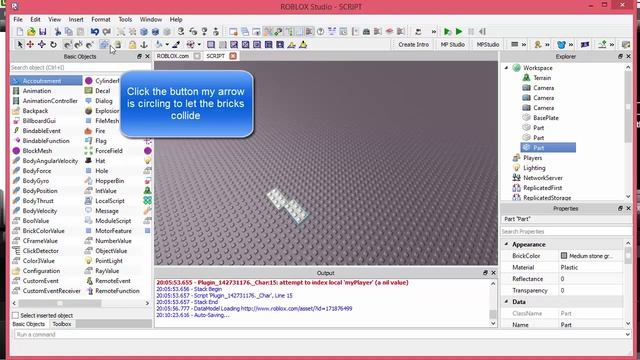The height and width of the screenshot is (360, 640).
Task: Toggle the Anchor tool
Action: pyautogui.click(x=144, y=44)
